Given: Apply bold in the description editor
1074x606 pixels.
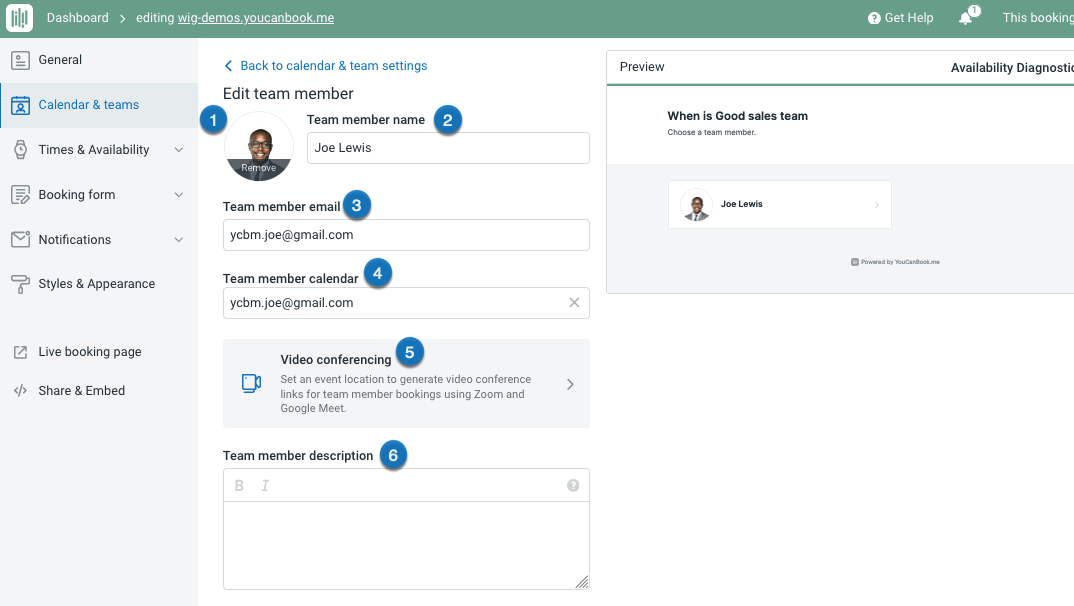Looking at the screenshot, I should 238,485.
